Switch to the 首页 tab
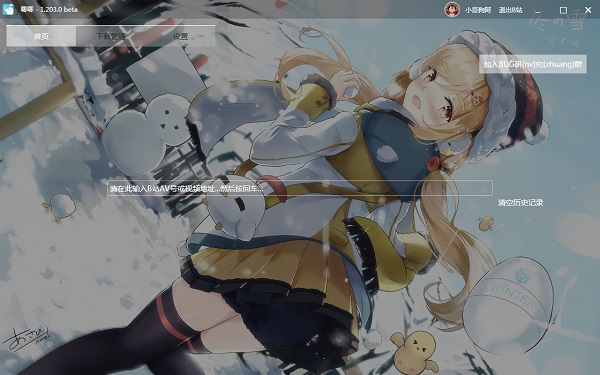The image size is (600, 375). point(41,36)
